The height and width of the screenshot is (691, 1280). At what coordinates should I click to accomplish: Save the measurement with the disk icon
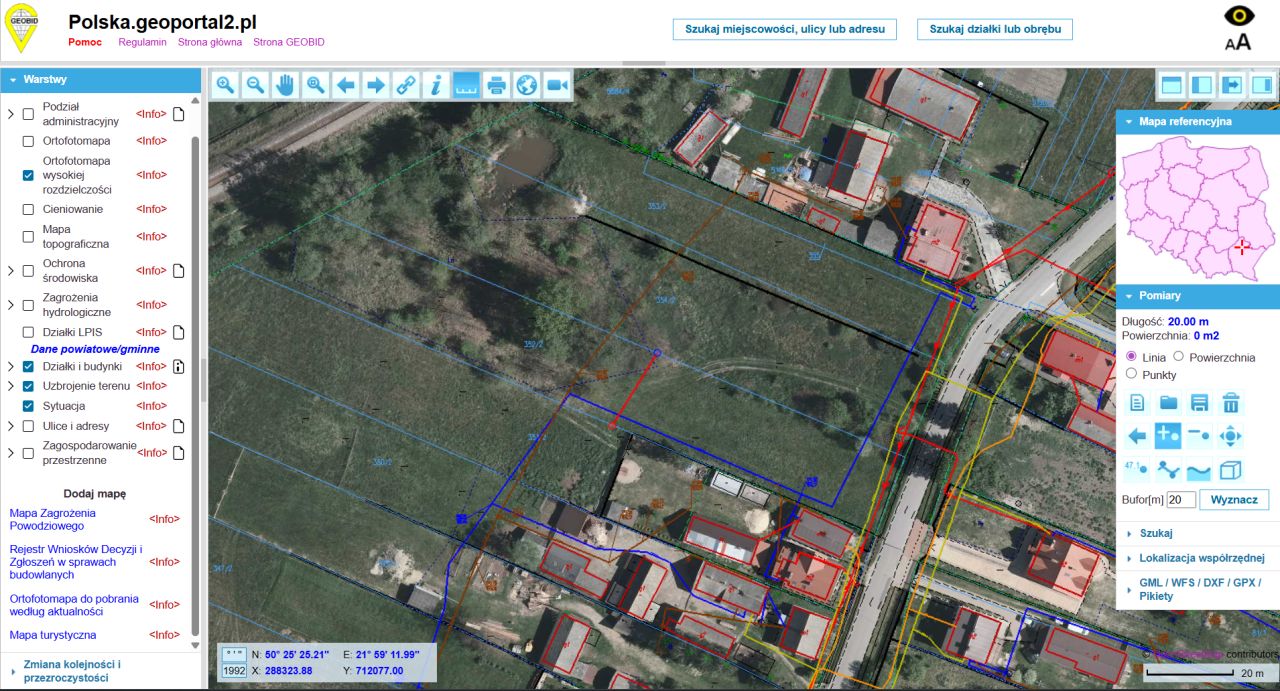tap(1199, 403)
